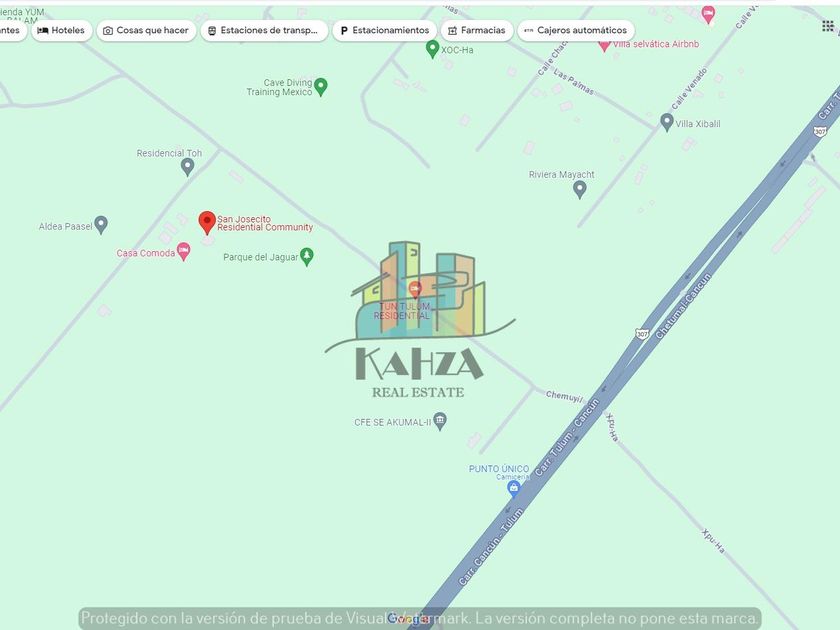Select the PUNTO ÚNICO shop pin

coord(514,489)
